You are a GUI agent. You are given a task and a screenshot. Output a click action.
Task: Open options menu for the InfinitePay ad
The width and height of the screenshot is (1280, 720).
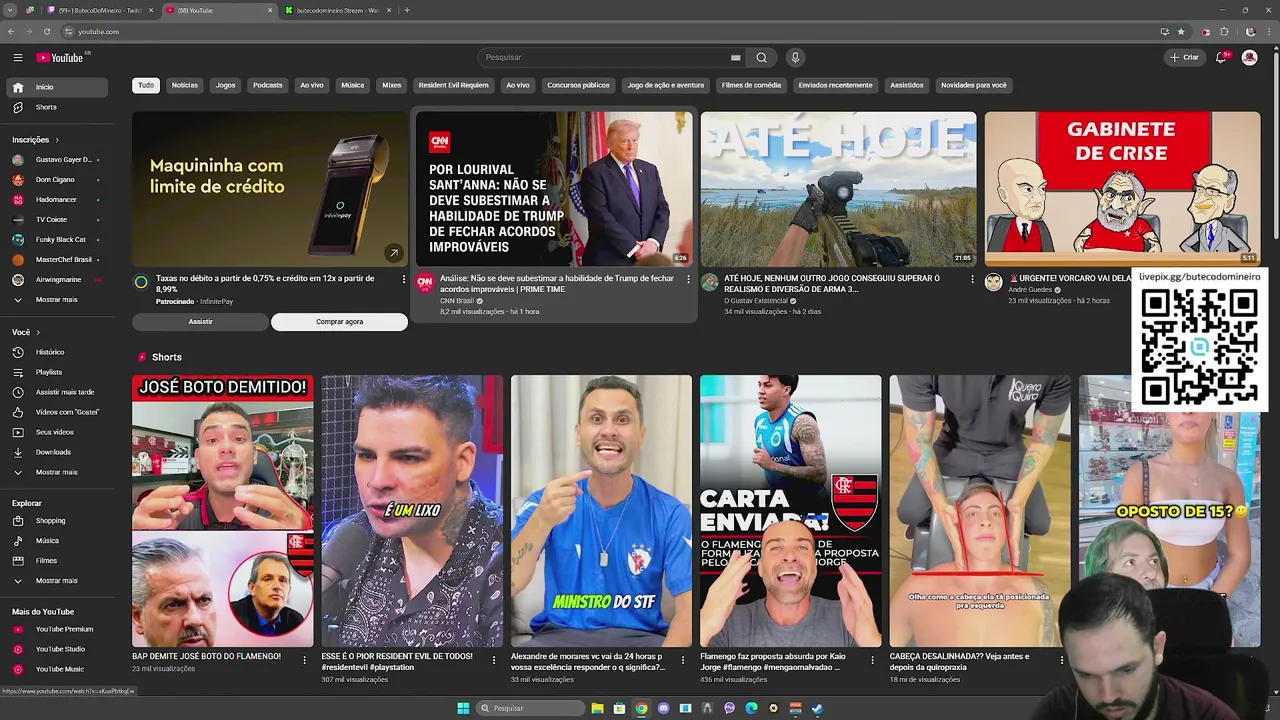pyautogui.click(x=404, y=279)
